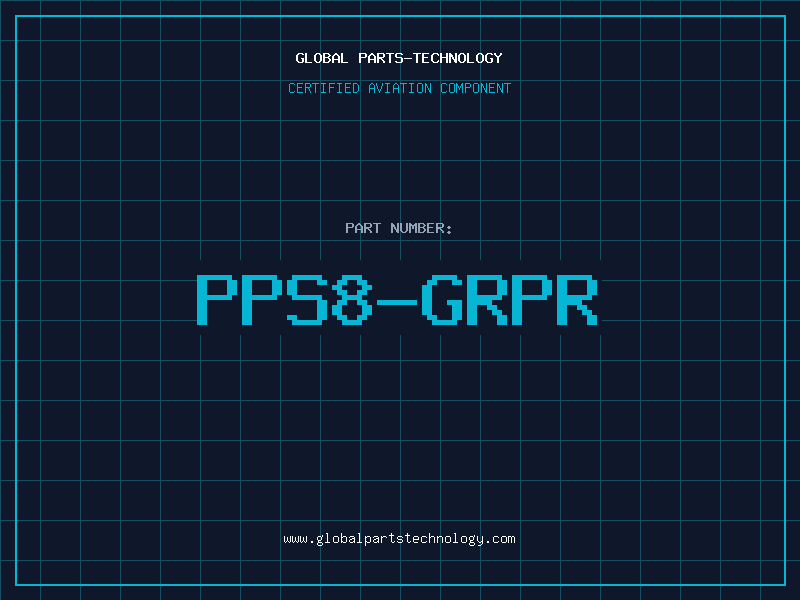Click the GLOBAL PARTS-TECHNOLOGY heading
The image size is (800, 600).
(399, 58)
